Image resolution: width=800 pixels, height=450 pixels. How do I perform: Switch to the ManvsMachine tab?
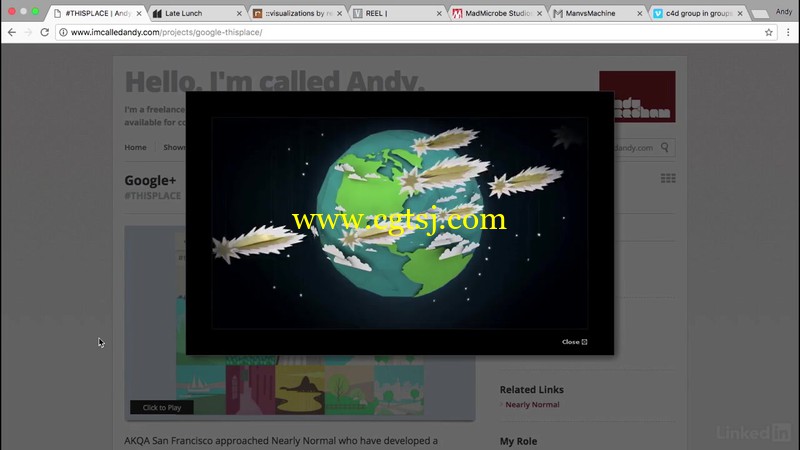tap(597, 13)
